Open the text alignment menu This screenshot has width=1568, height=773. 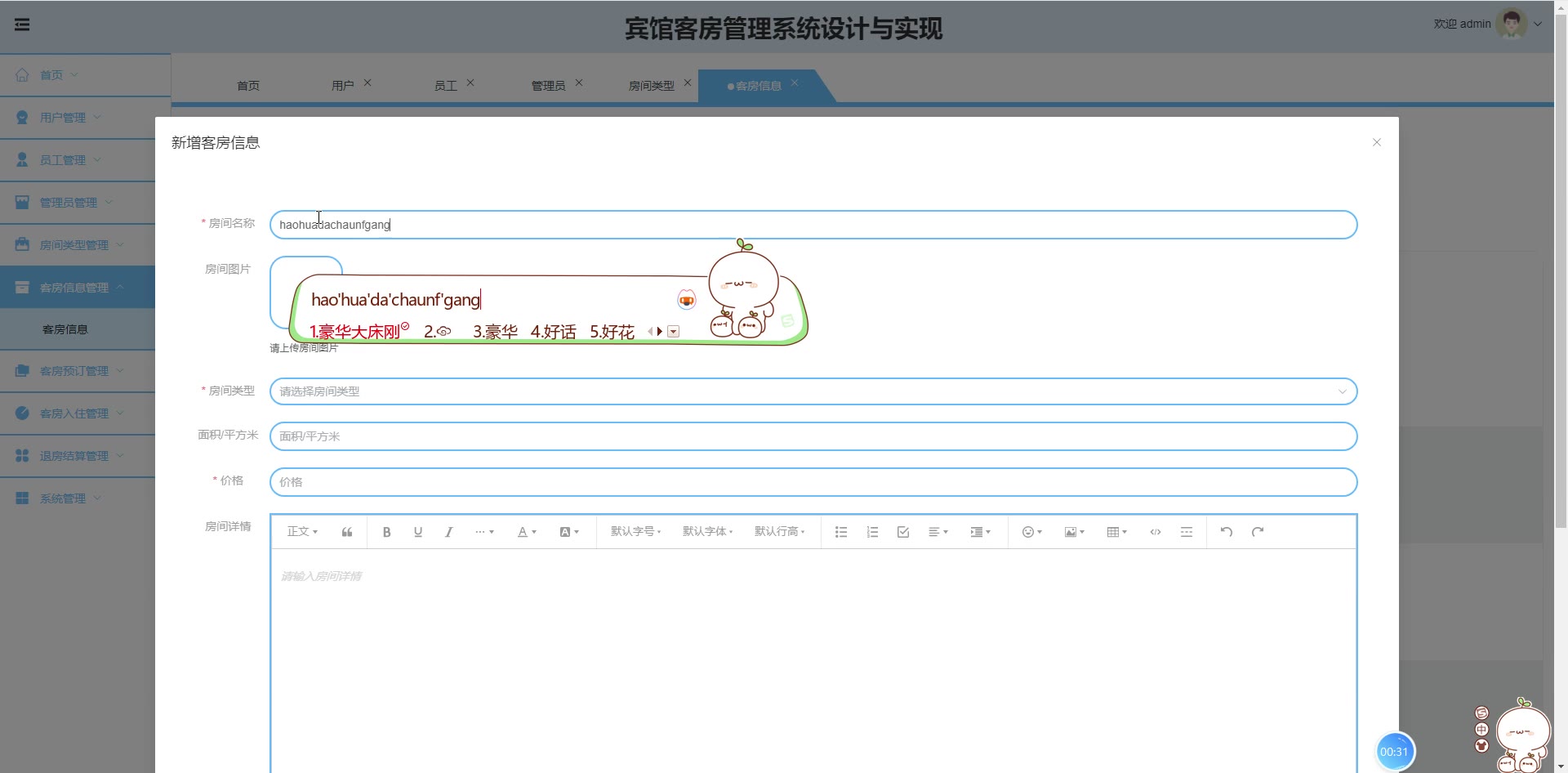click(938, 532)
